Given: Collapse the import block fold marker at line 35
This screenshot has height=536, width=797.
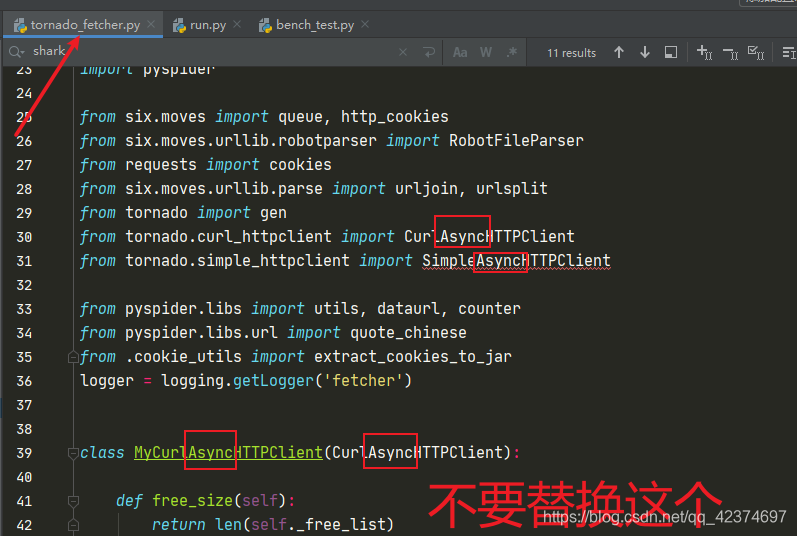Looking at the screenshot, I should click(73, 357).
